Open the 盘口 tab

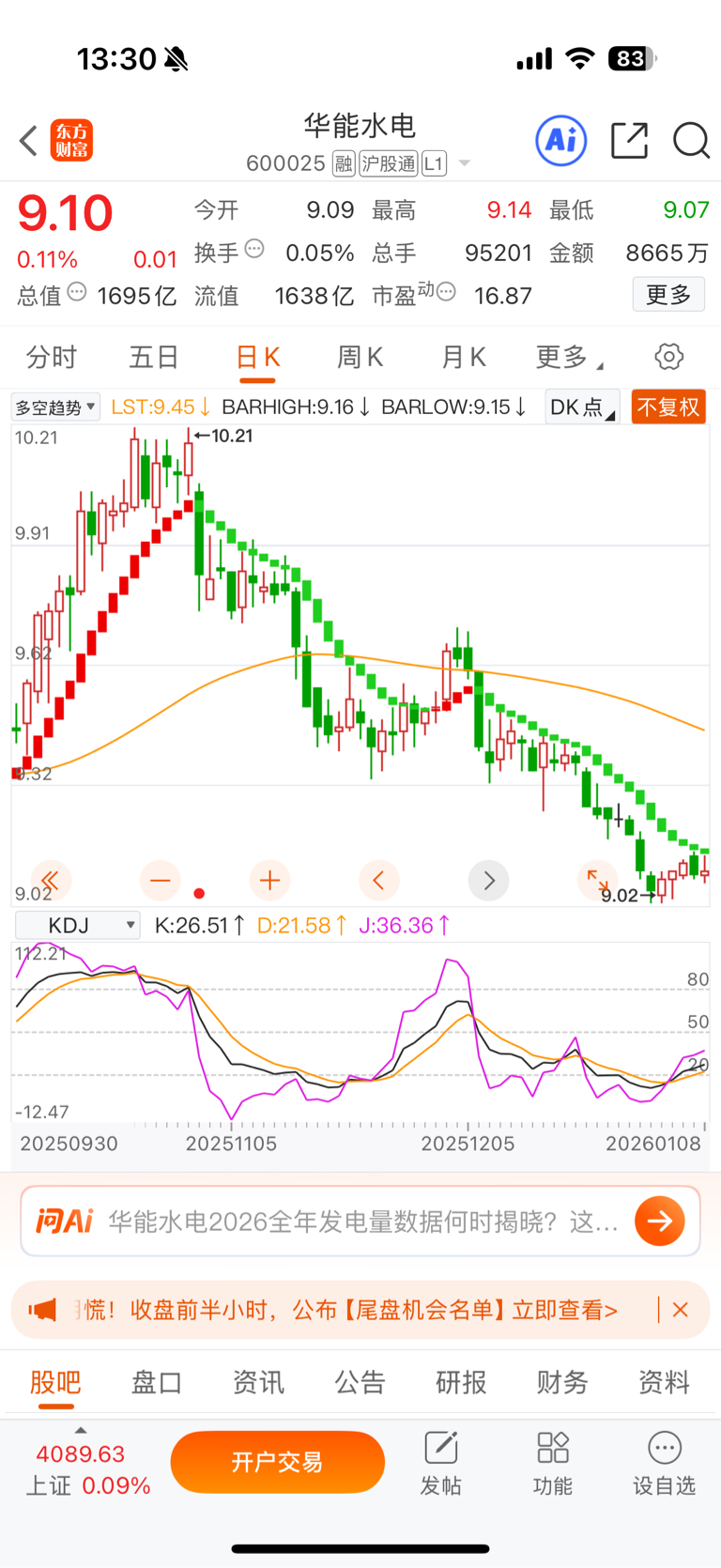point(157,1382)
